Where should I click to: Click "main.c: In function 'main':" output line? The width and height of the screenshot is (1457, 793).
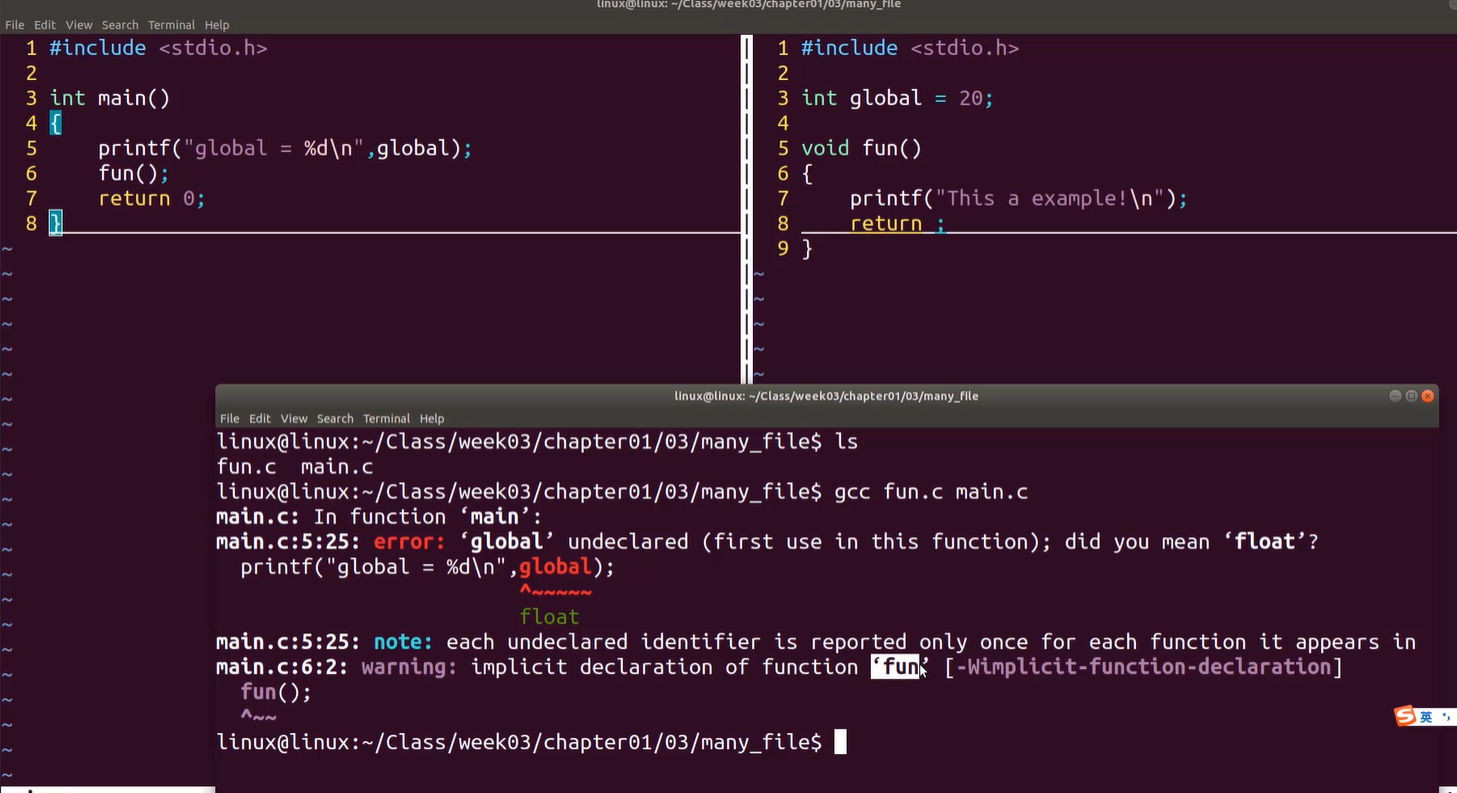(379, 516)
